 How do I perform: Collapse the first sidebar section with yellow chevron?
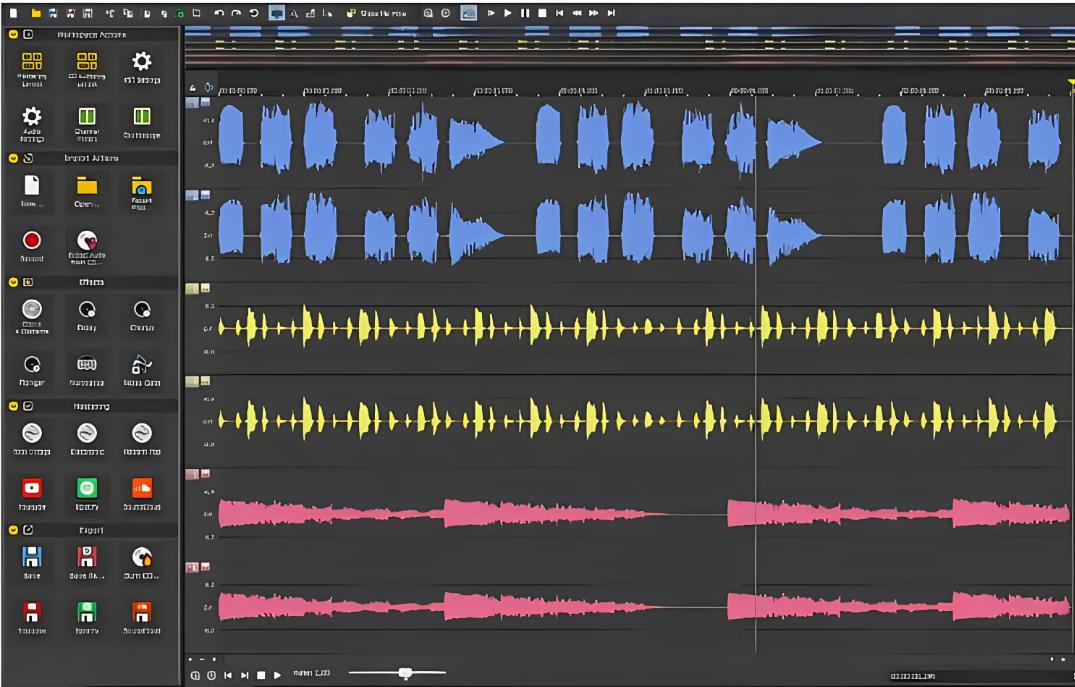click(x=13, y=34)
